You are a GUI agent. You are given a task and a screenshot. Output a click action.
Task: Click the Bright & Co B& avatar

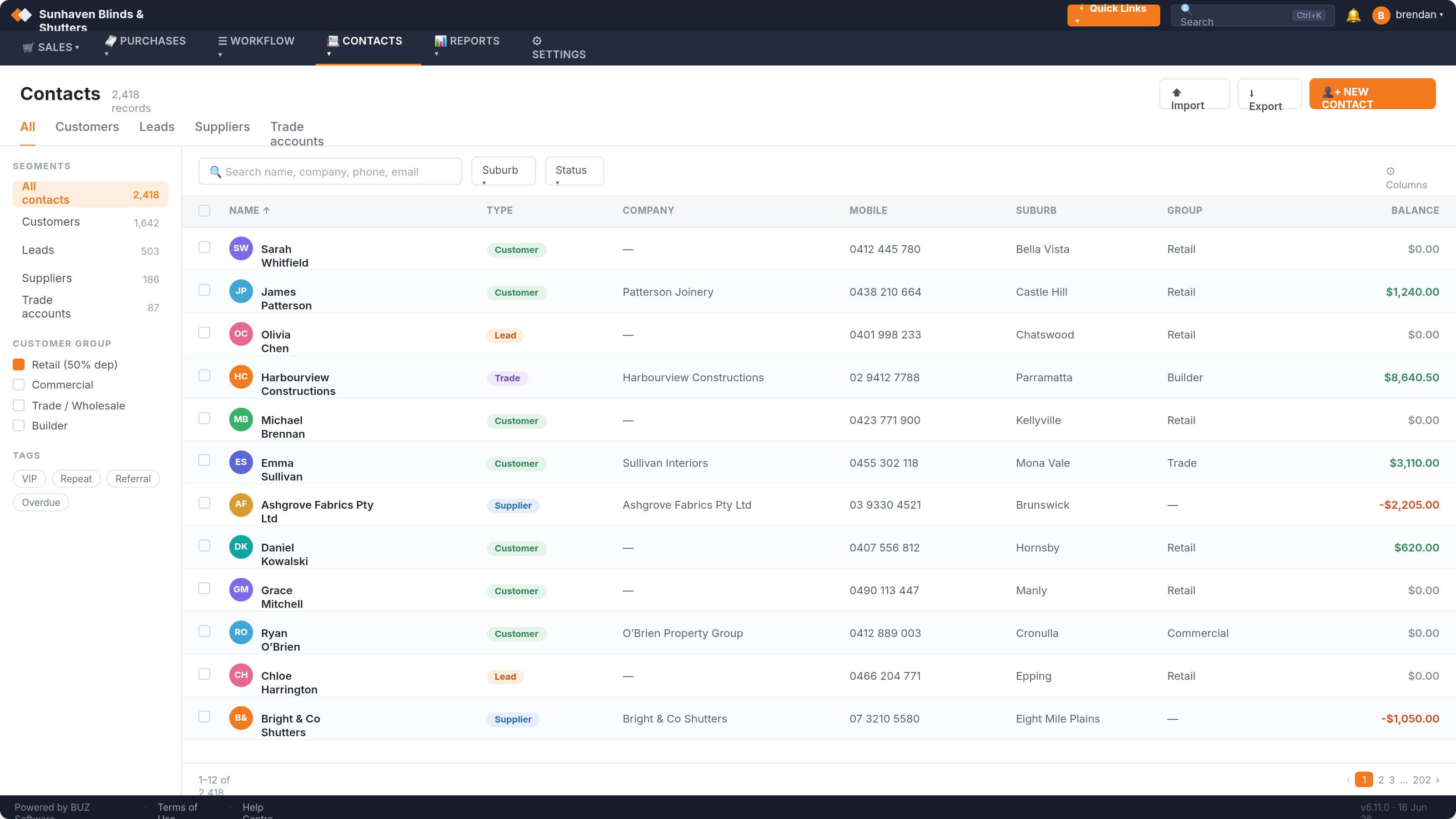point(241,718)
